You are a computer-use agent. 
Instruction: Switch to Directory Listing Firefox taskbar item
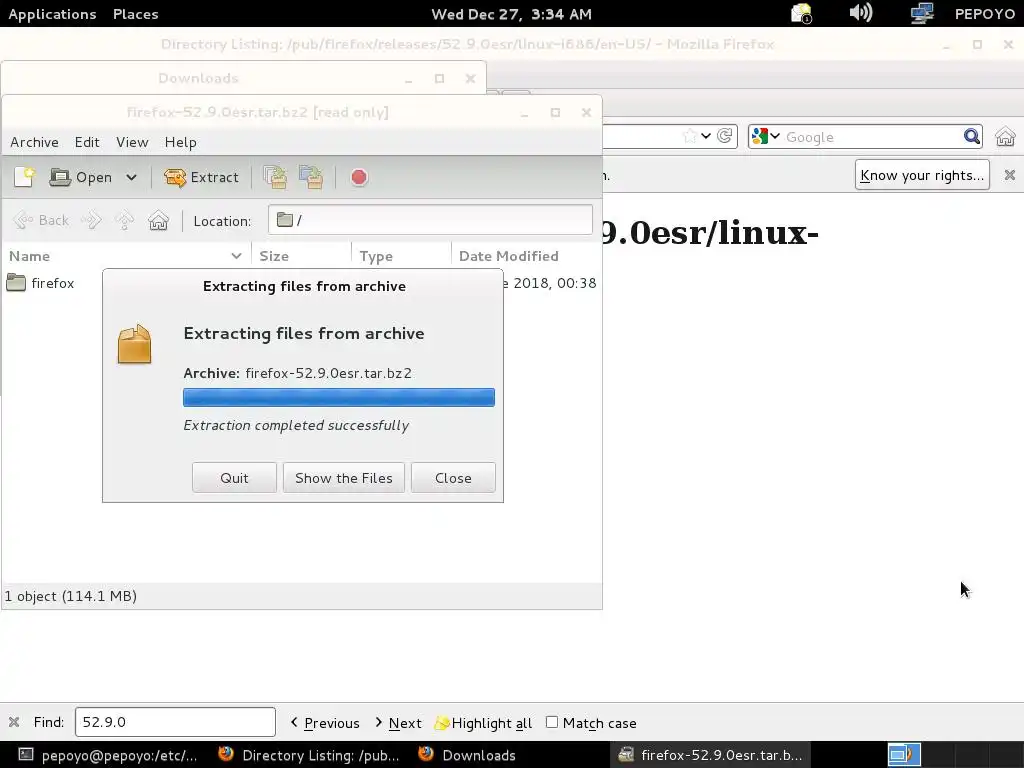[308, 756]
